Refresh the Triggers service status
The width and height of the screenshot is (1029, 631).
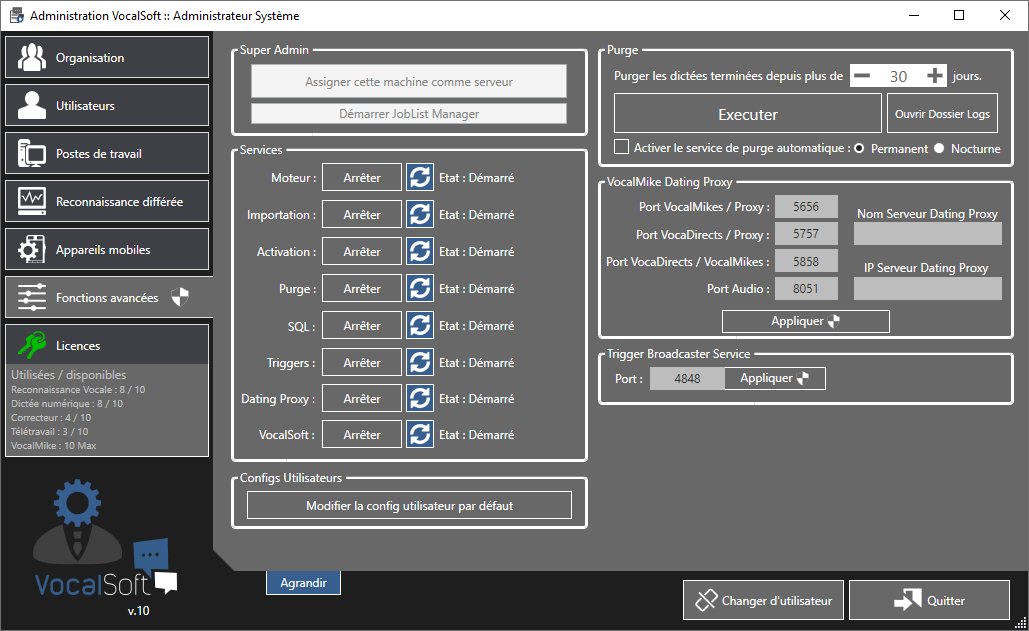pos(420,363)
